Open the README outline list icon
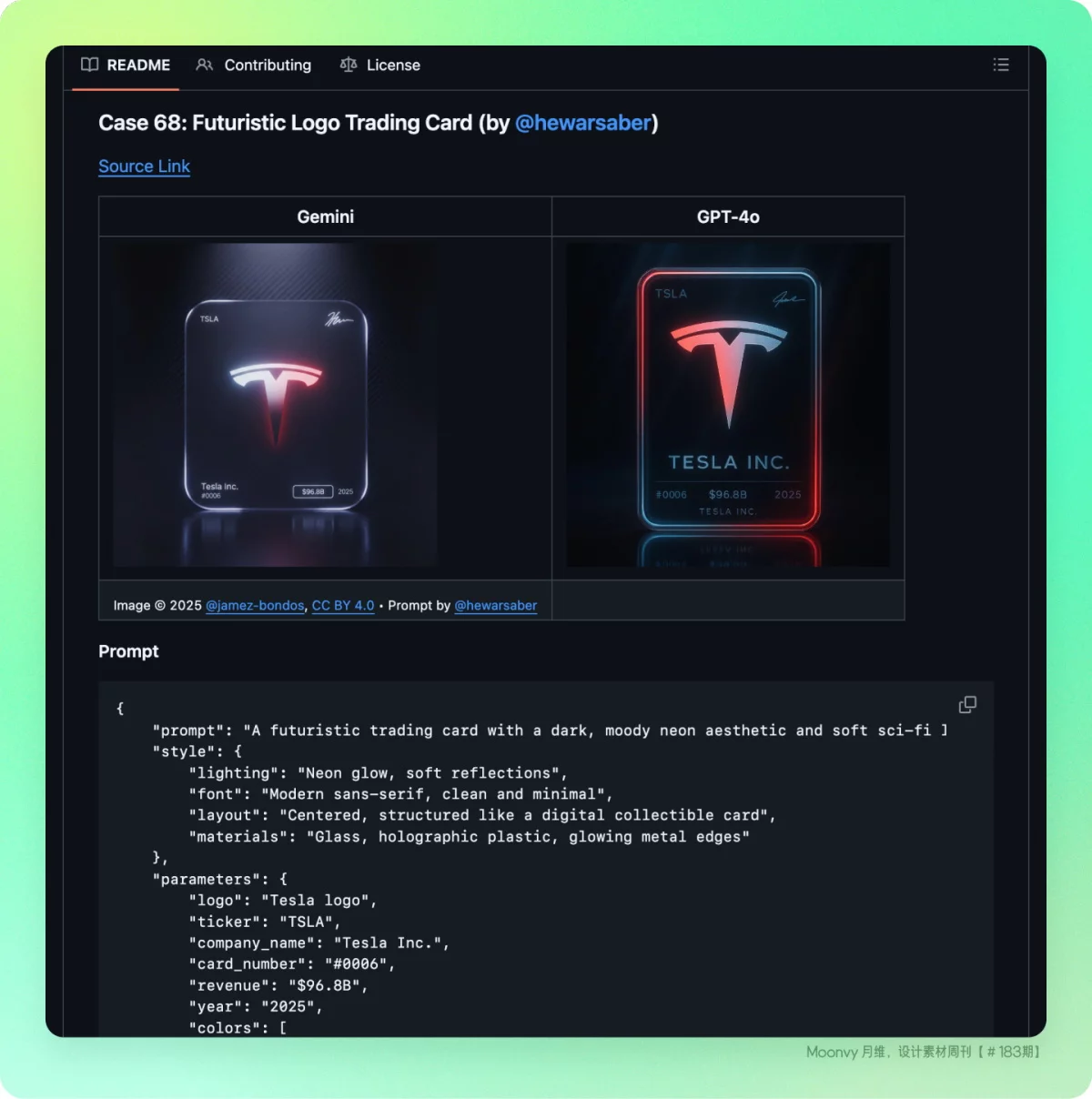The width and height of the screenshot is (1092, 1099). tap(1001, 65)
